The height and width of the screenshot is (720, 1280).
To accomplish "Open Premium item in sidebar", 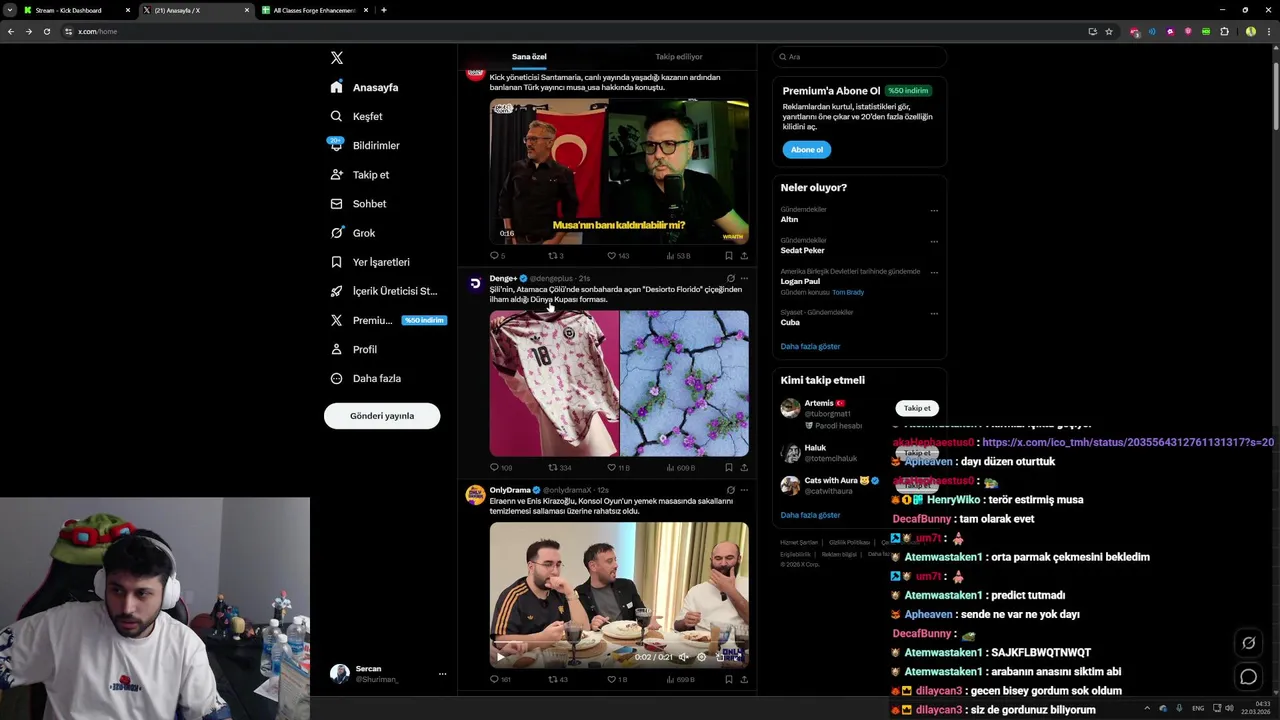I will [x=387, y=320].
